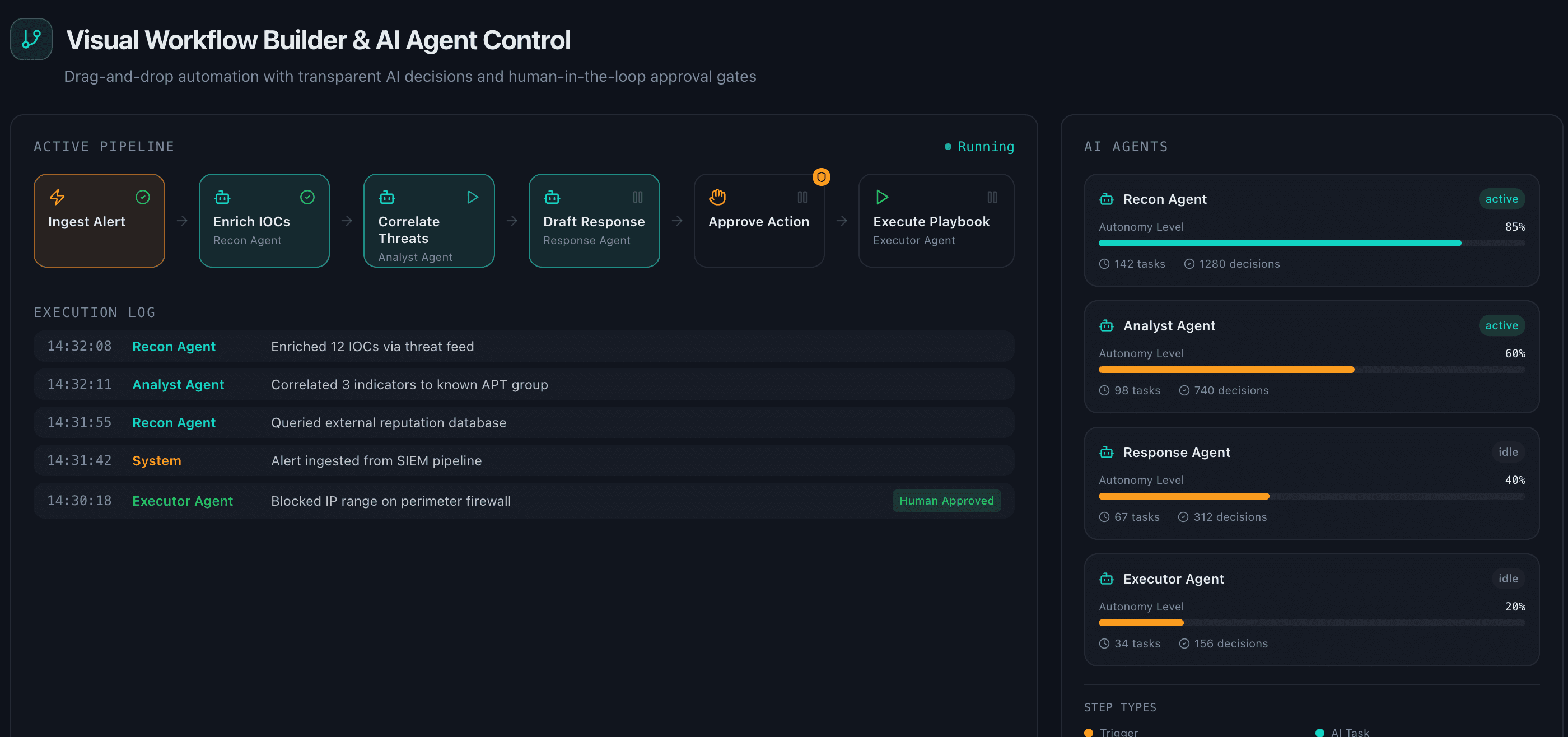Toggle the completion checkmark on Ingest Alert
This screenshot has width=1568, height=737.
[x=142, y=197]
